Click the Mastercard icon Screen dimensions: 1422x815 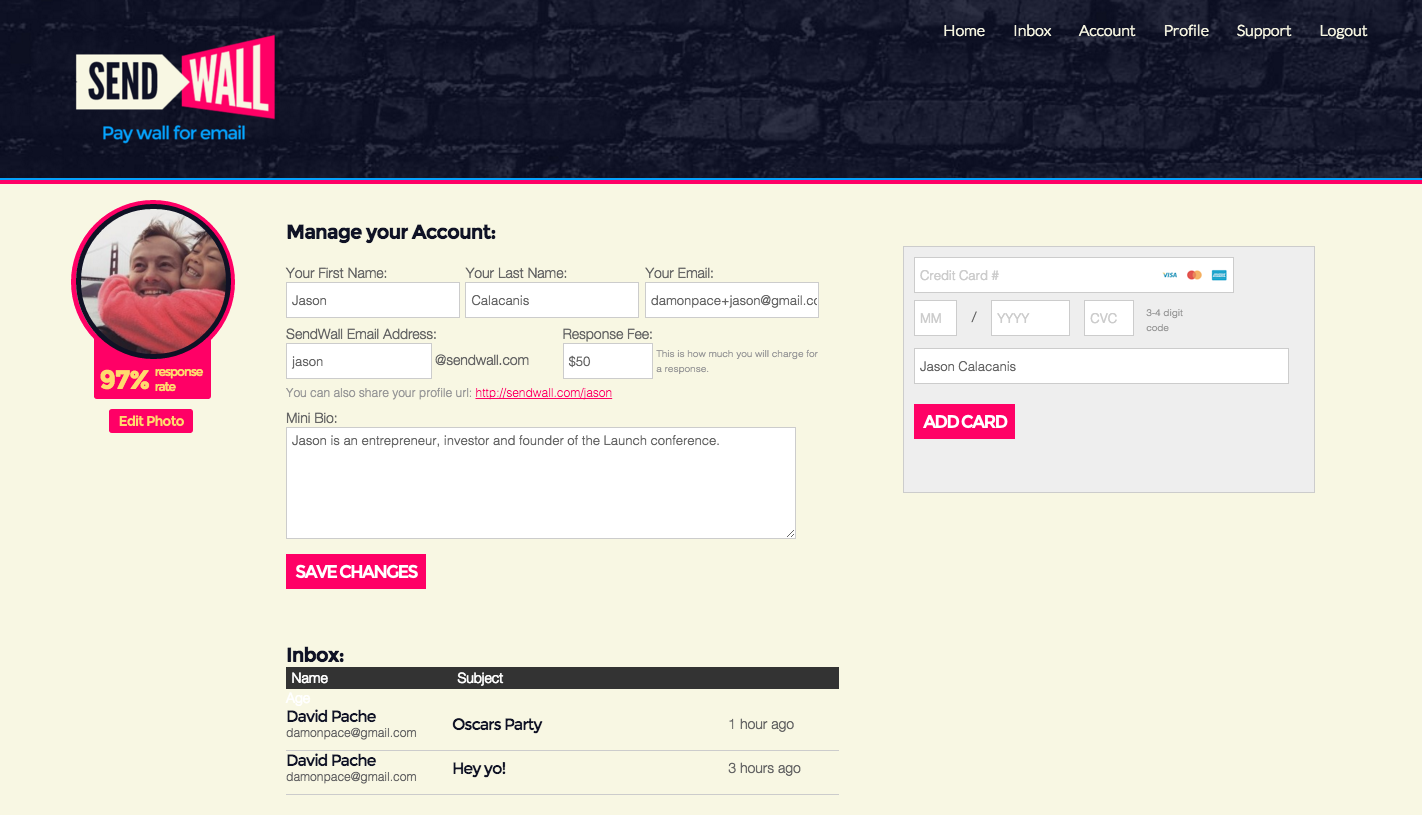(x=1194, y=275)
